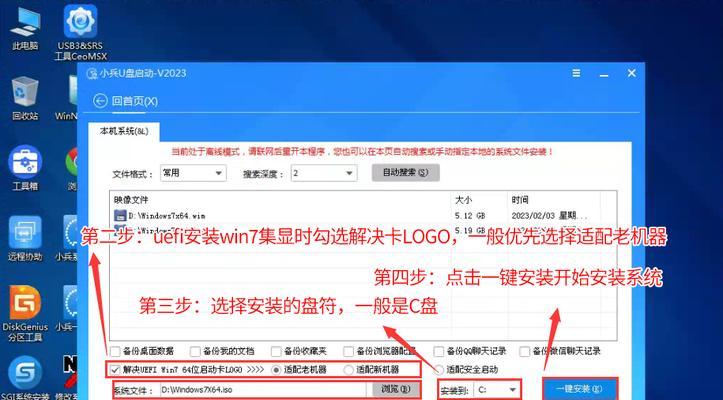The image size is (723, 400).
Task: Click the 自动搜索 button
Action: (406, 173)
